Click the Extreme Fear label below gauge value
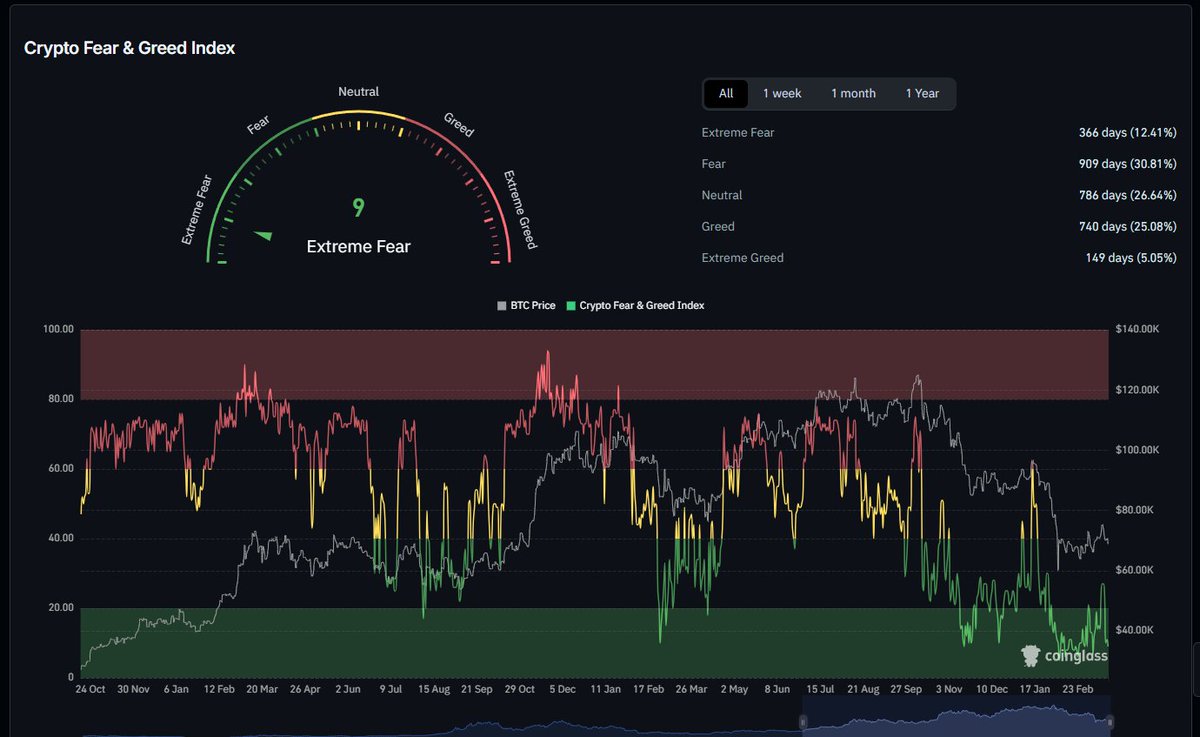This screenshot has width=1200, height=737. [358, 246]
